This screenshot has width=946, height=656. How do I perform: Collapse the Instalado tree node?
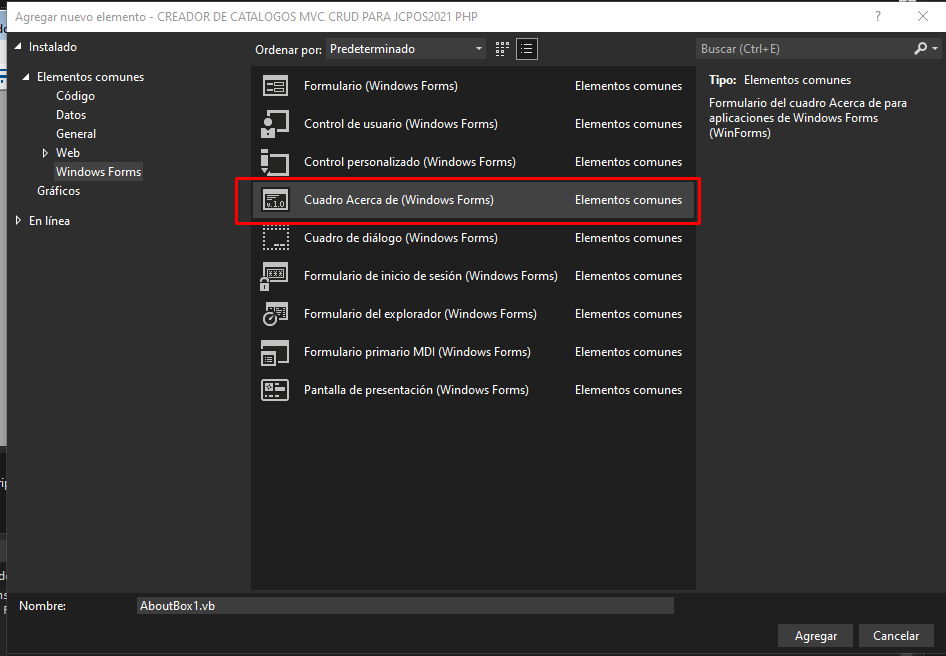click(x=18, y=47)
